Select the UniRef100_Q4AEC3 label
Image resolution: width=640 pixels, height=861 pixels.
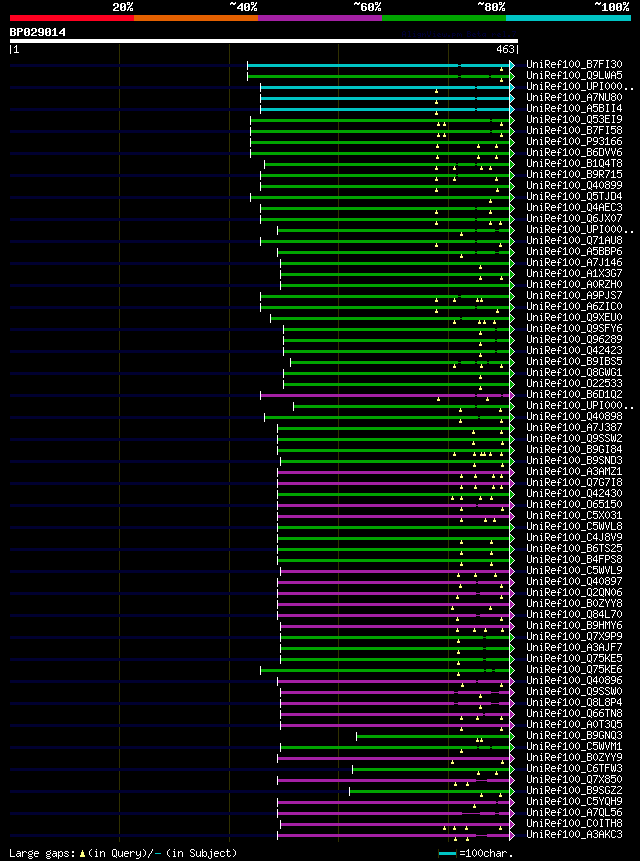[575, 208]
